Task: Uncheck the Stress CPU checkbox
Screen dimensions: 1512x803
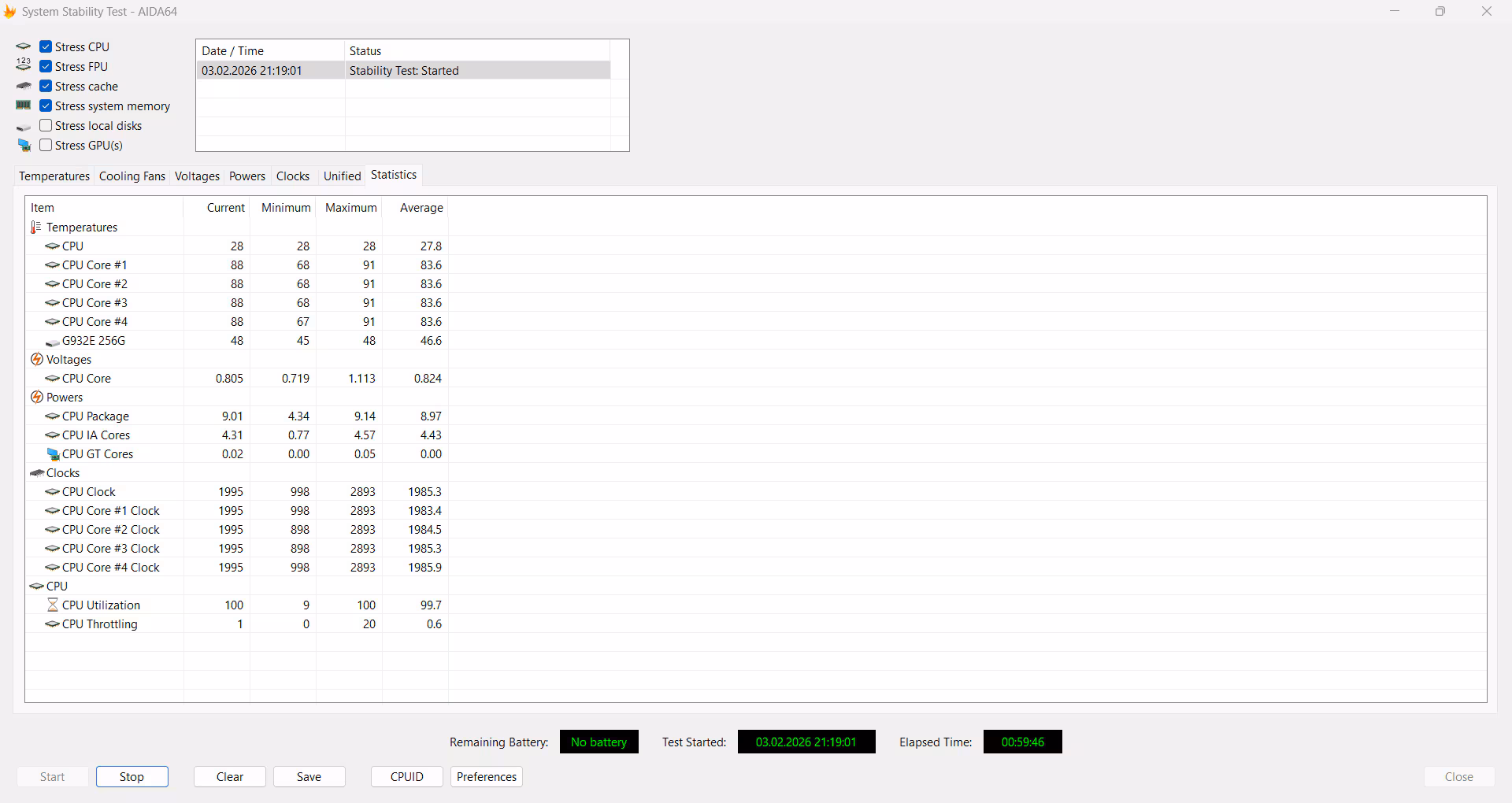Action: (x=46, y=47)
